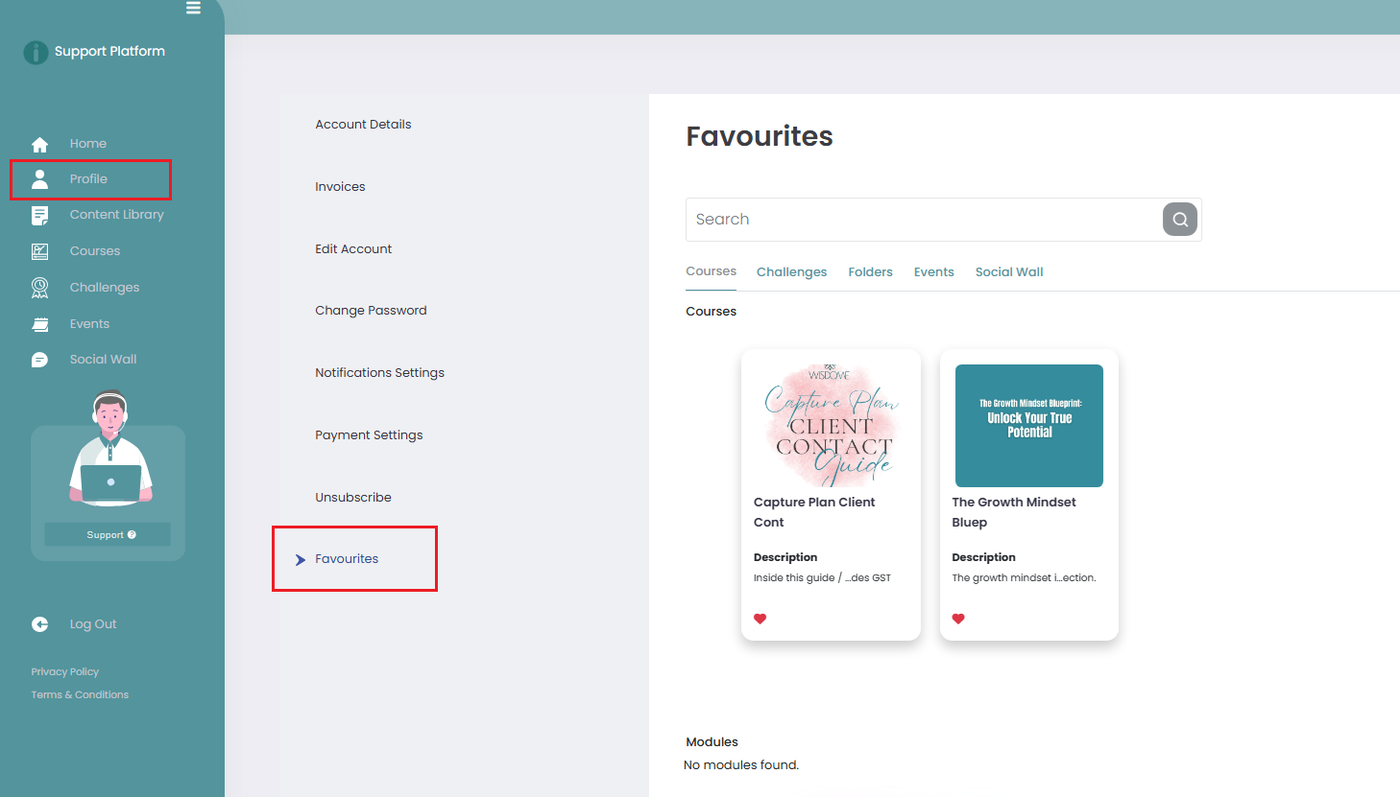Click the Modules section heading
1400x797 pixels.
coord(712,743)
